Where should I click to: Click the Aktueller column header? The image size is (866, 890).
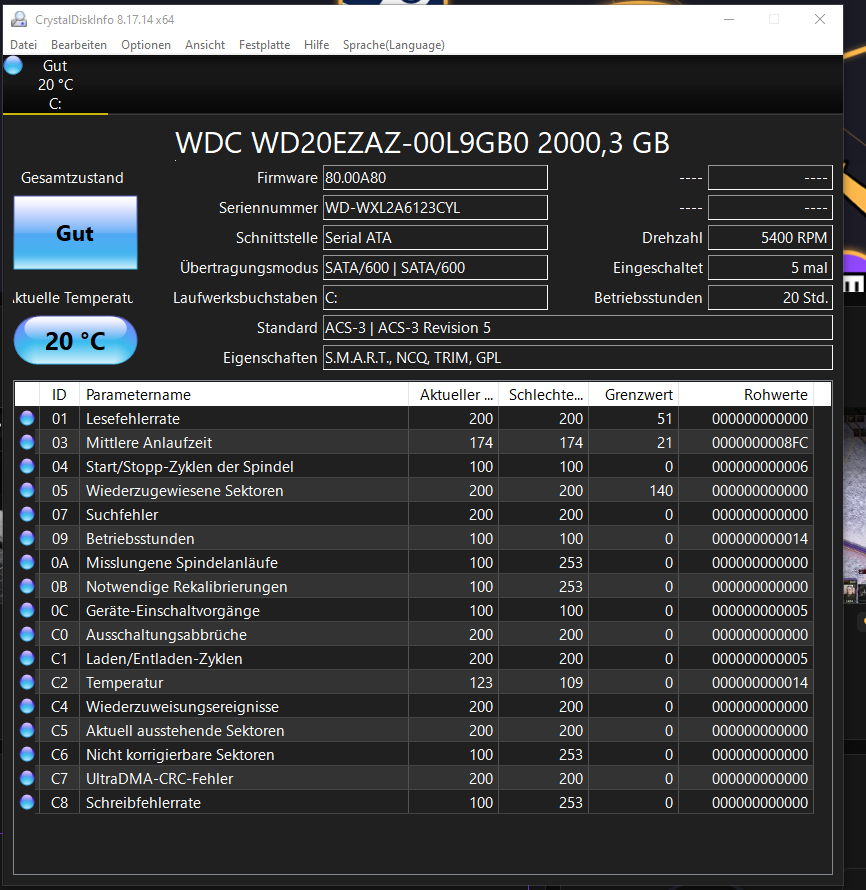[453, 394]
